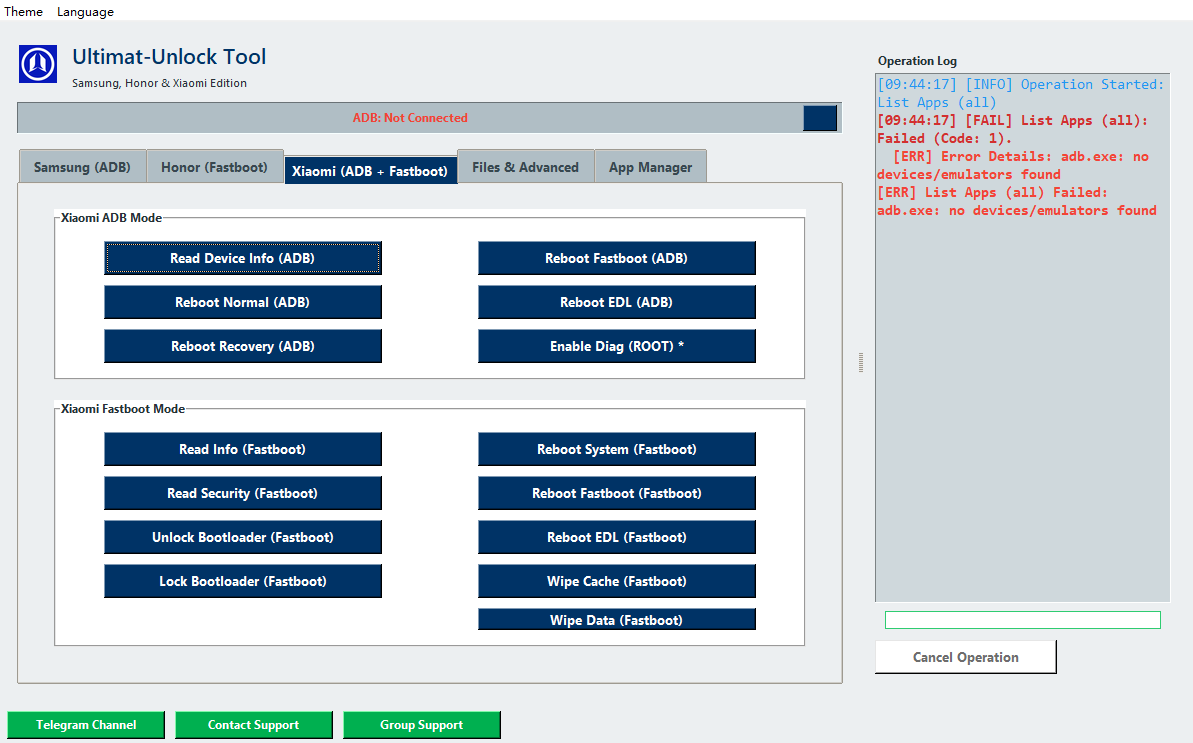This screenshot has height=743, width=1193.
Task: Switch to the Honor (Fastboot) tab
Action: 215,167
